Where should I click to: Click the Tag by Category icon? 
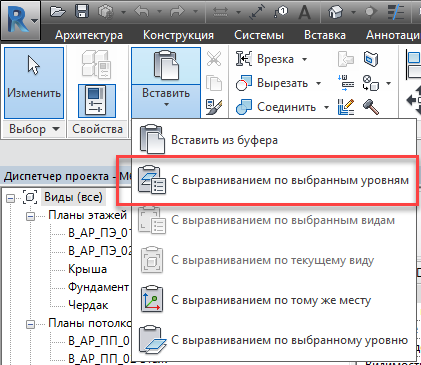(281, 12)
